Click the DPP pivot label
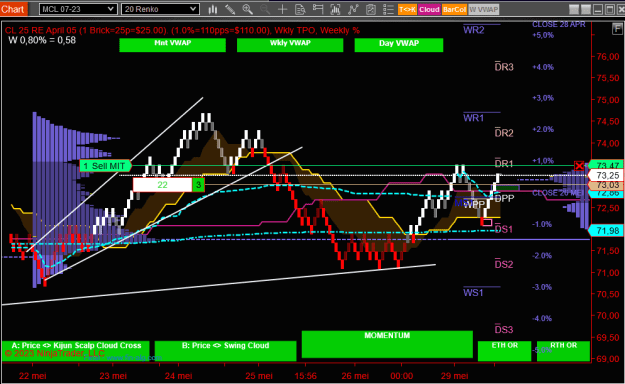This screenshot has height=384, width=625. pos(505,198)
